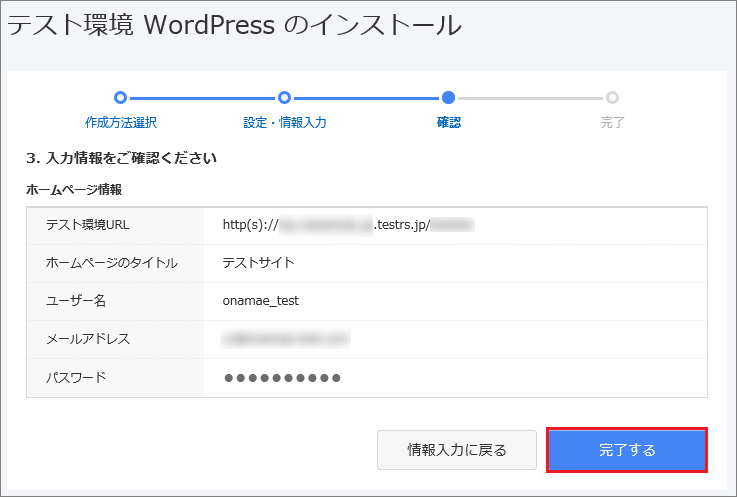The width and height of the screenshot is (737, 497).
Task: Click the blurred email address value
Action: point(286,339)
